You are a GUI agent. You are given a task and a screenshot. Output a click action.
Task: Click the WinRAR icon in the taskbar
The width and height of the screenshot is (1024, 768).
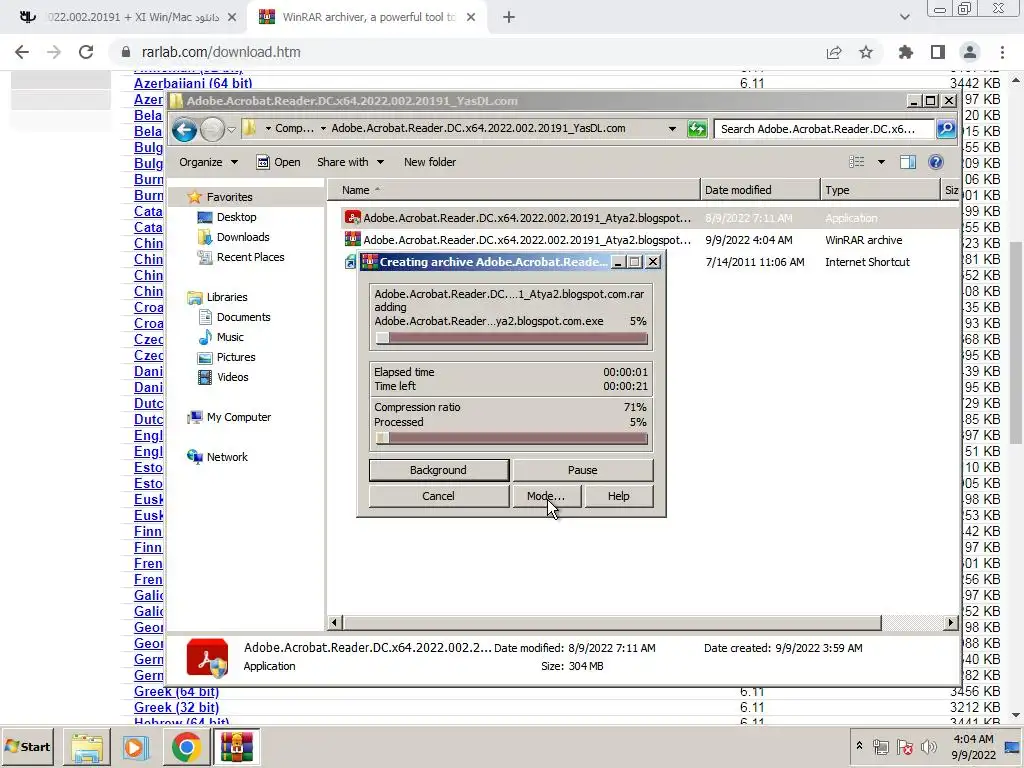(x=236, y=747)
